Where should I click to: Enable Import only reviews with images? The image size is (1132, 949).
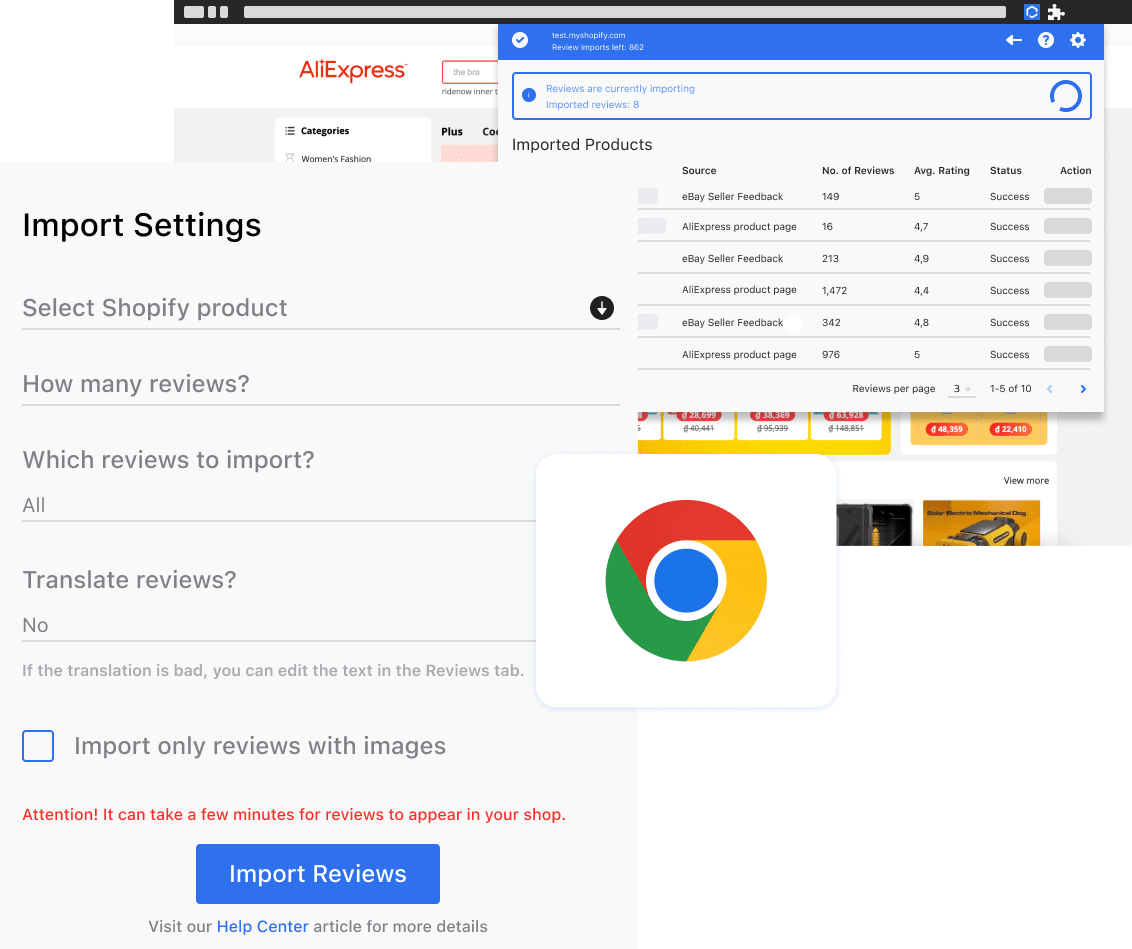(x=38, y=746)
